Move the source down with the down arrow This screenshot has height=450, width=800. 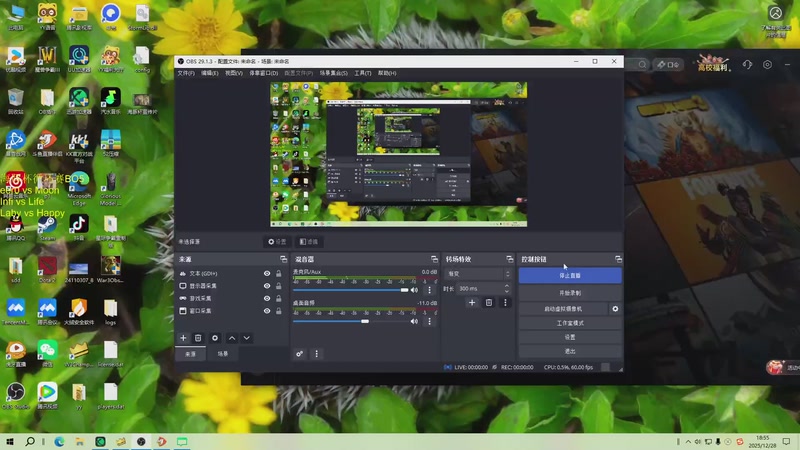[x=247, y=338]
